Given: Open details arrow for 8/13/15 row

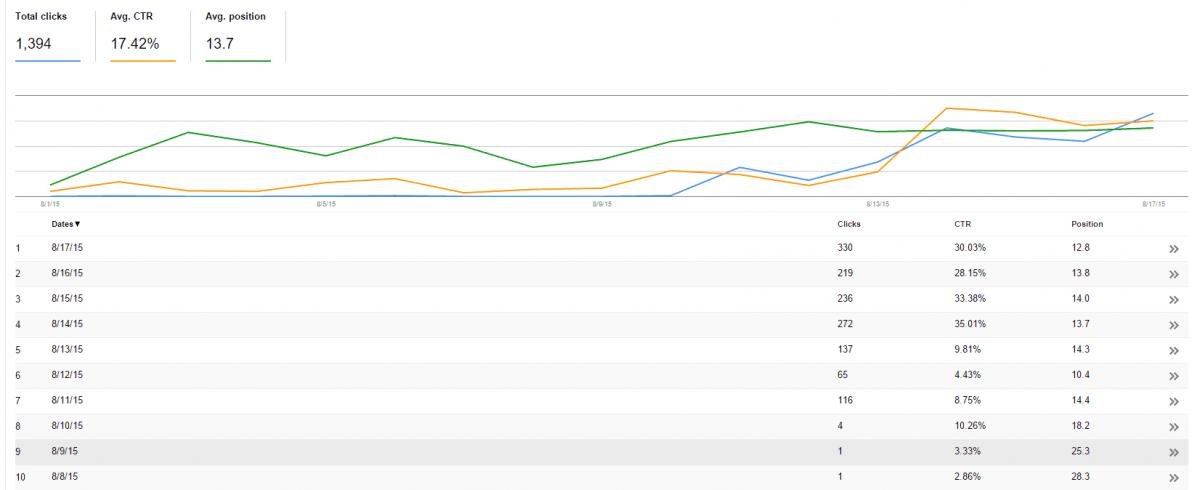Looking at the screenshot, I should 1174,351.
